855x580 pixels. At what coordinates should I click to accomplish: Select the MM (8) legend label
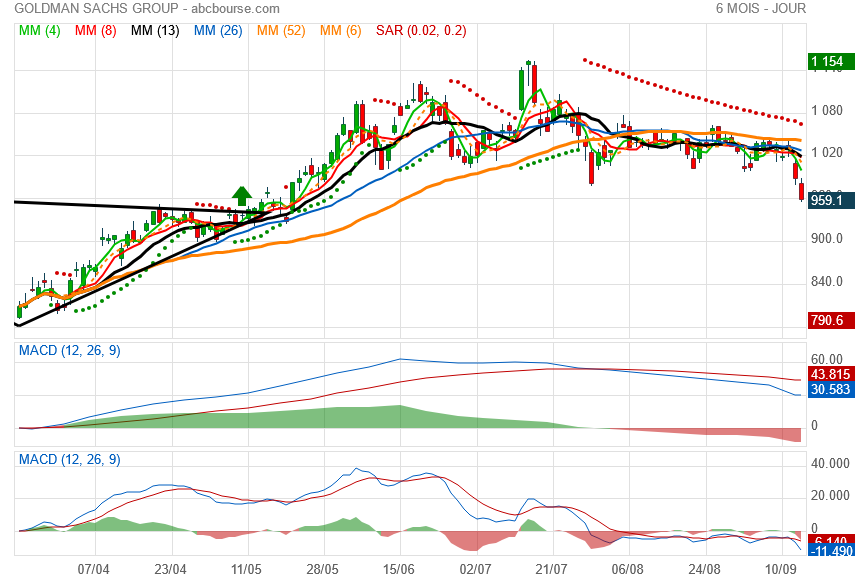click(95, 31)
